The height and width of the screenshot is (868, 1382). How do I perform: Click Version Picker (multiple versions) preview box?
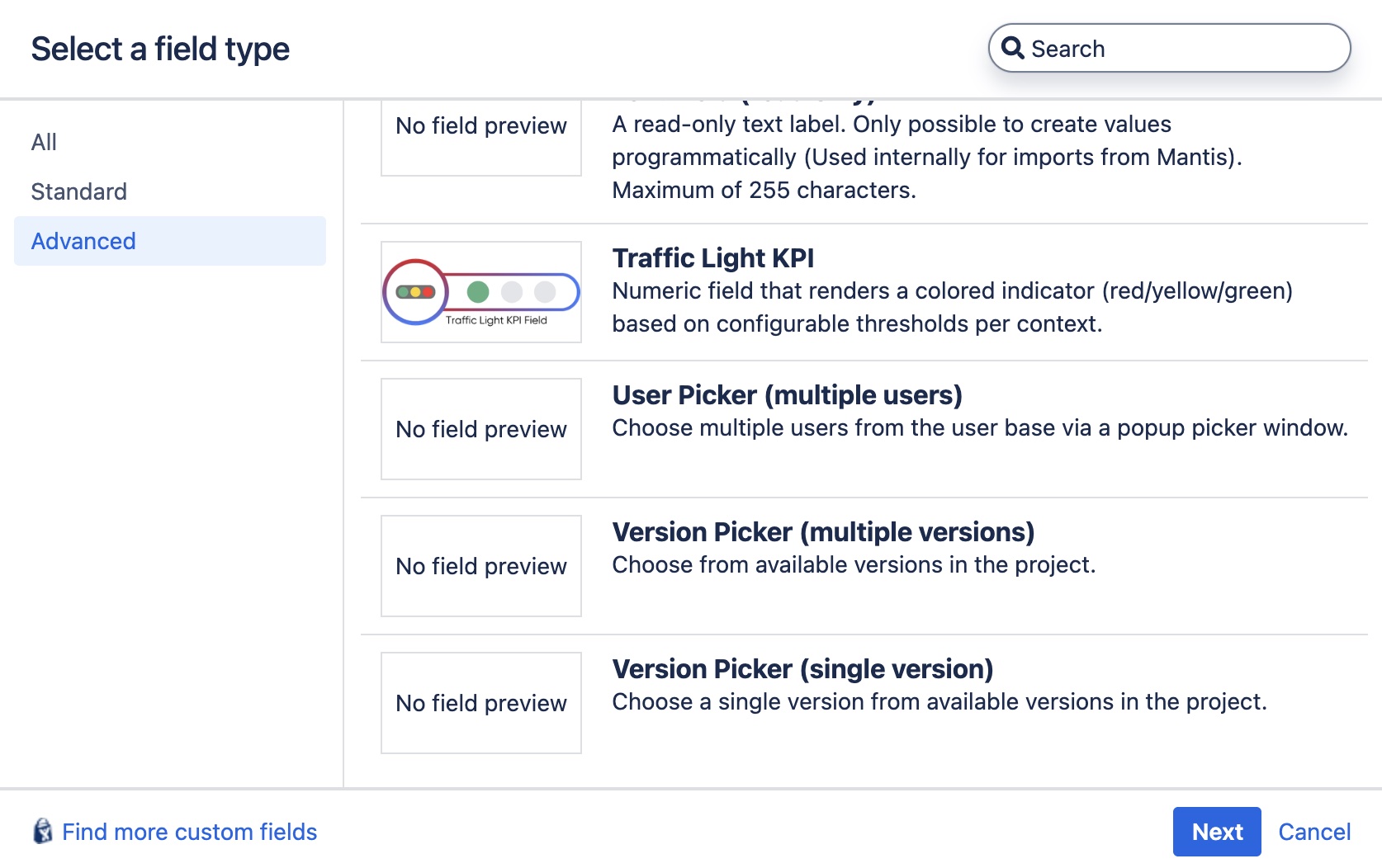tap(481, 566)
